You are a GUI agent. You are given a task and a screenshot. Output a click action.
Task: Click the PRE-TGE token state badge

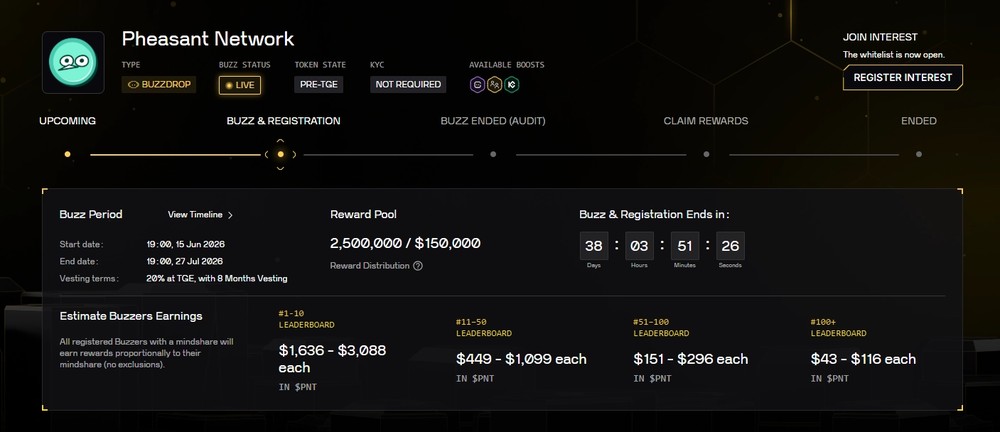click(319, 84)
